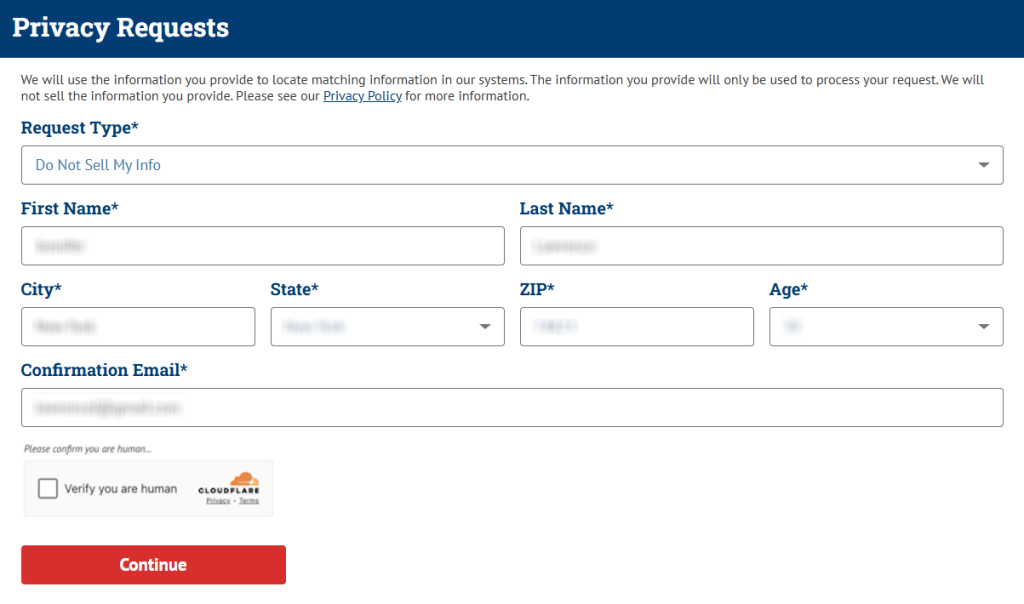
Task: Click the Age field label
Action: point(788,289)
